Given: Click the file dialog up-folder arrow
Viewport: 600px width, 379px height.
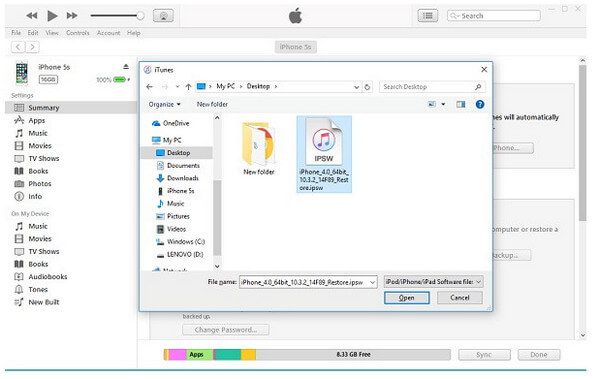Looking at the screenshot, I should click(x=188, y=87).
